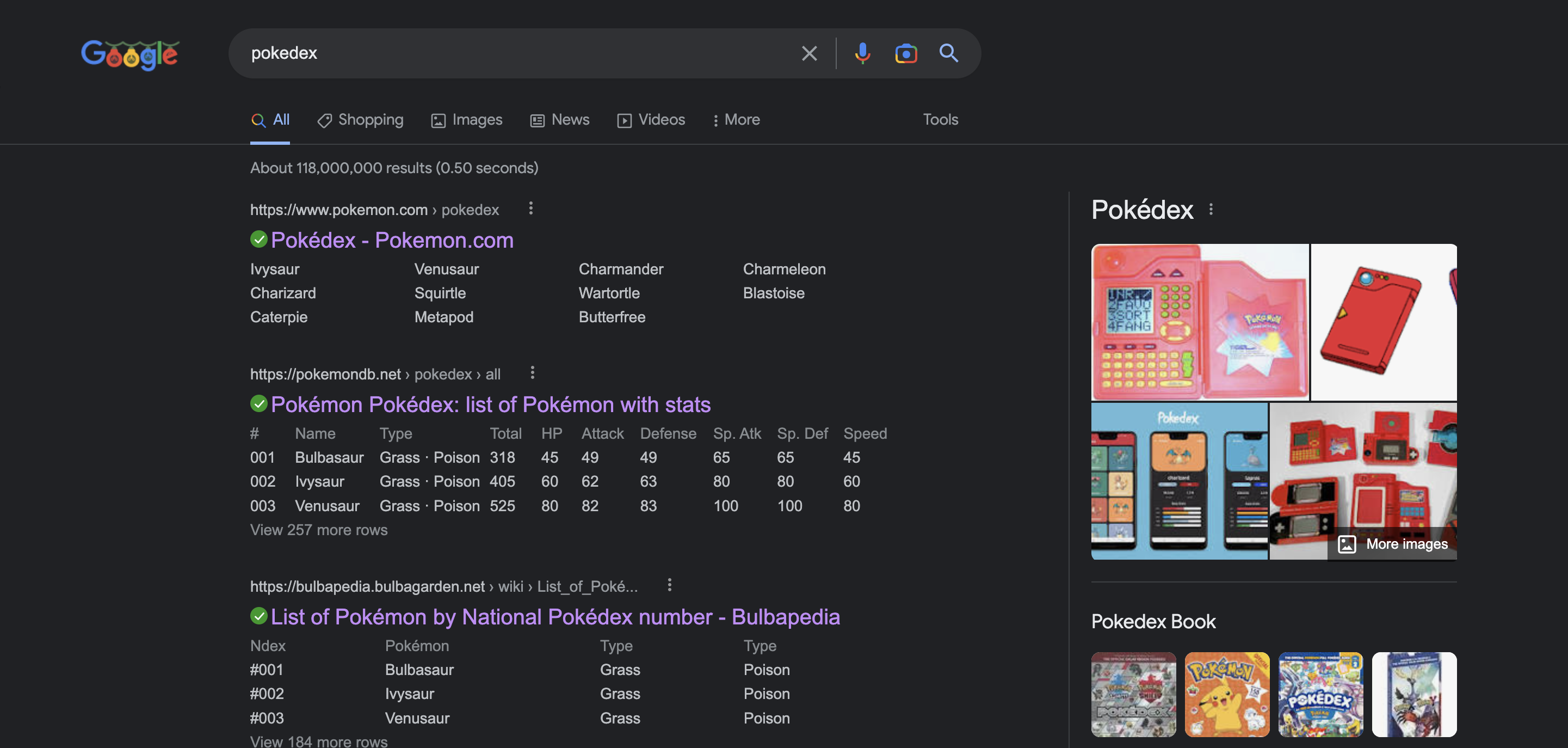
Task: Click green checkmark beside Bulbapedia result
Action: tap(258, 616)
